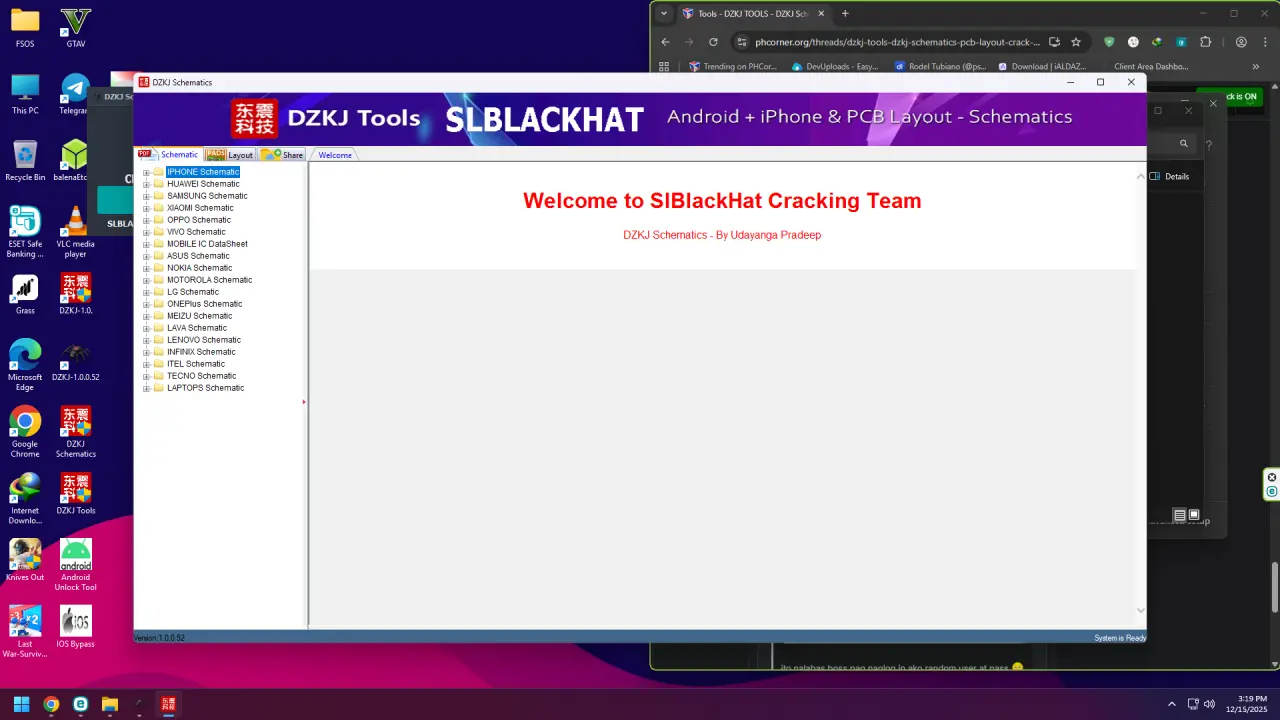Switch to the DZKJ app on the taskbar
The width and height of the screenshot is (1280, 720).
[x=168, y=704]
